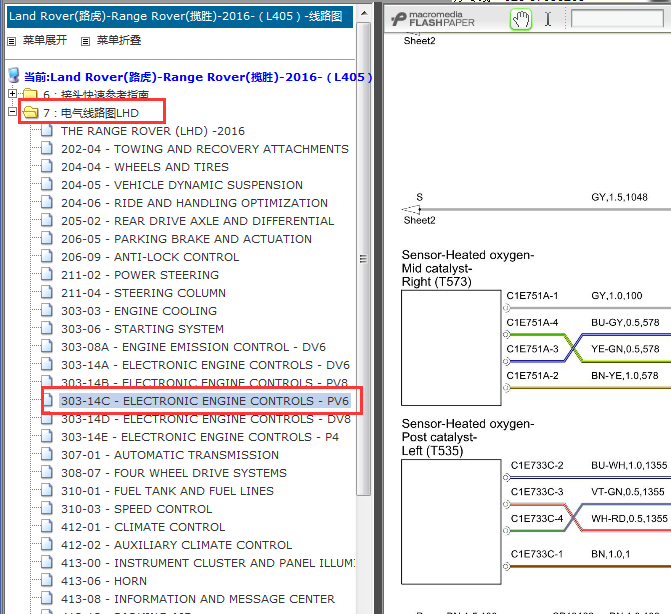Click the Macromedia FlashPaper logo

pos(433,19)
